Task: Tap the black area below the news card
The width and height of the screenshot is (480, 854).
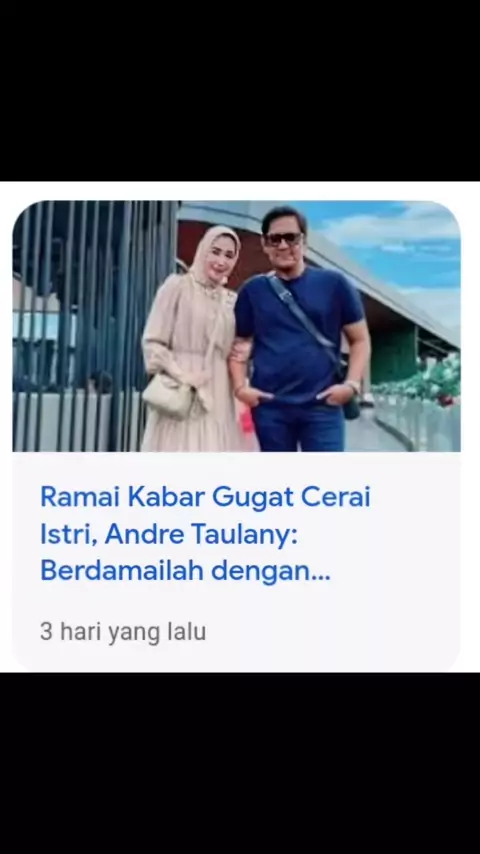Action: [x=240, y=762]
